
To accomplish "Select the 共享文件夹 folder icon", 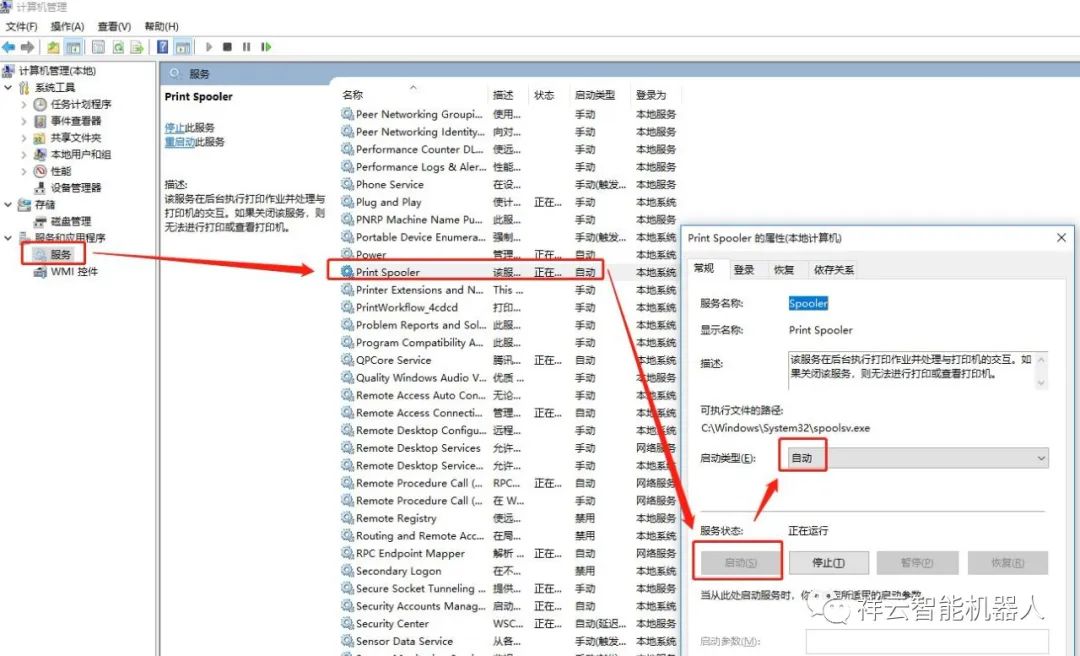I will pyautogui.click(x=40, y=138).
